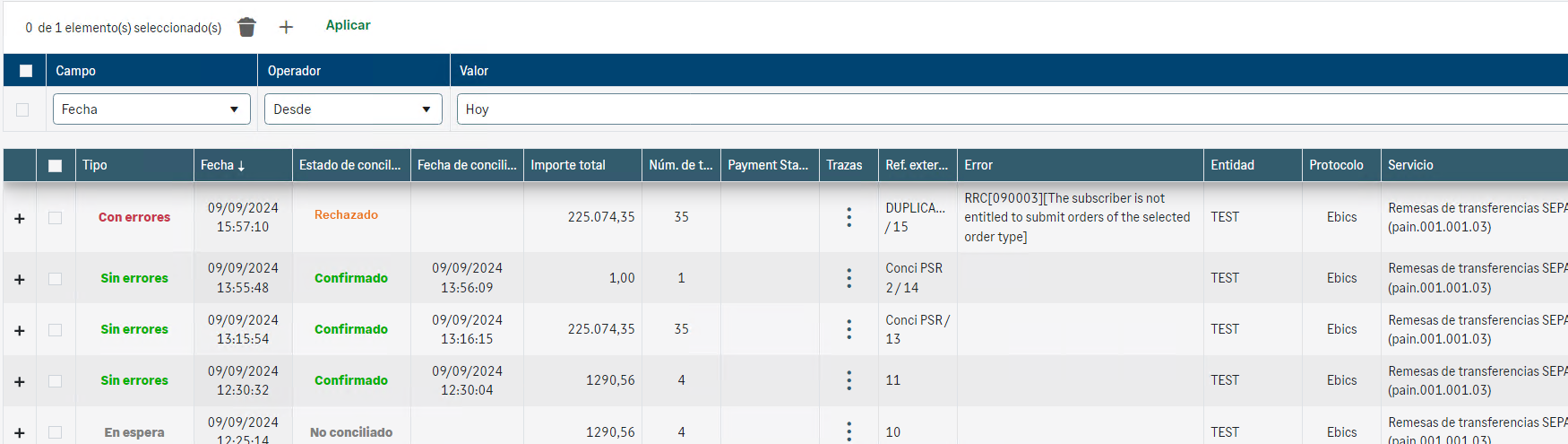This screenshot has height=444, width=1568.
Task: Select all rows via table header checkbox
Action: click(55, 166)
